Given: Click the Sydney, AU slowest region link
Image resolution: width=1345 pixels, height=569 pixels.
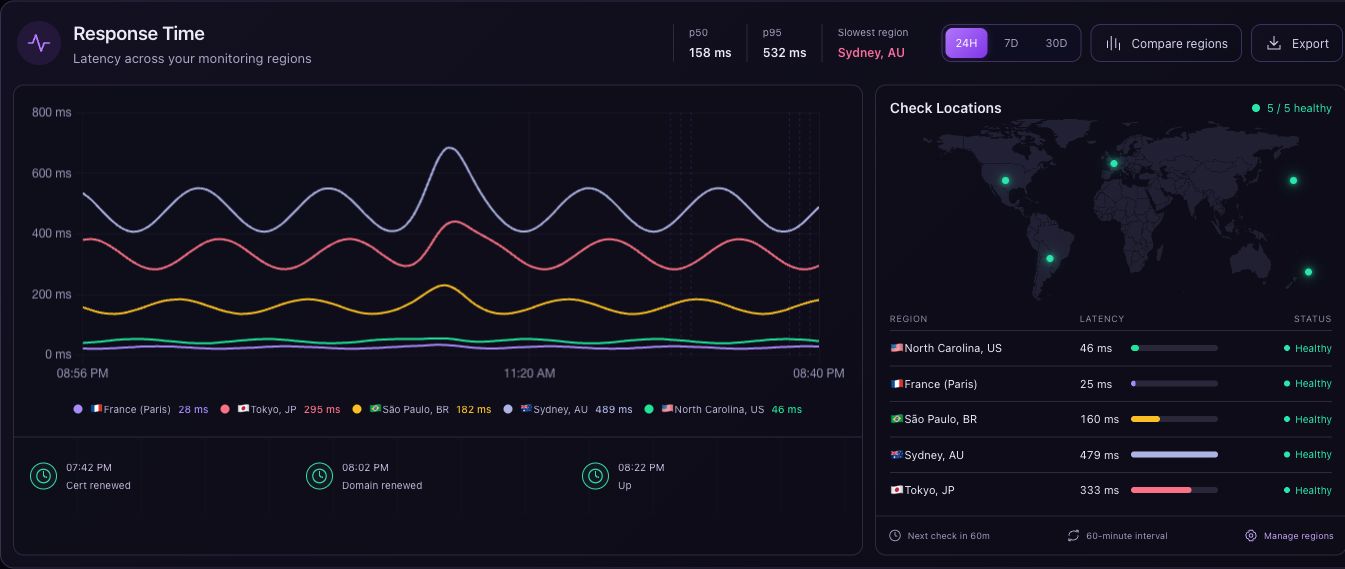Looking at the screenshot, I should click(x=871, y=53).
